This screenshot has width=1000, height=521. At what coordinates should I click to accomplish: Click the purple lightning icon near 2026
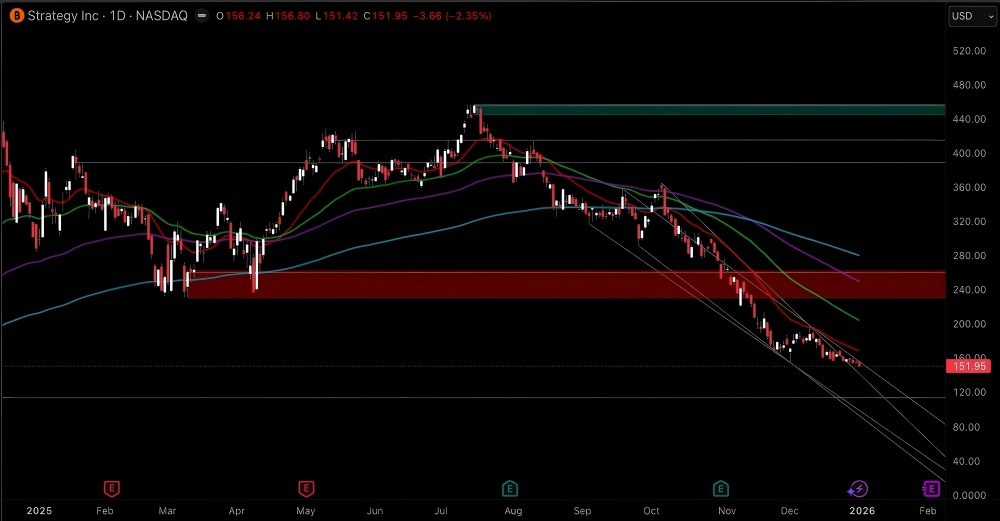click(857, 488)
